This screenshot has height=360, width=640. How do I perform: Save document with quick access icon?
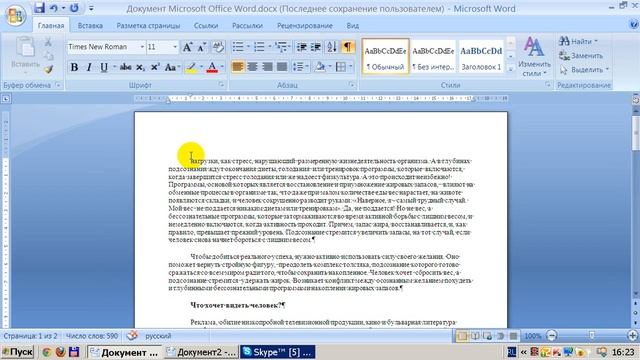click(39, 8)
